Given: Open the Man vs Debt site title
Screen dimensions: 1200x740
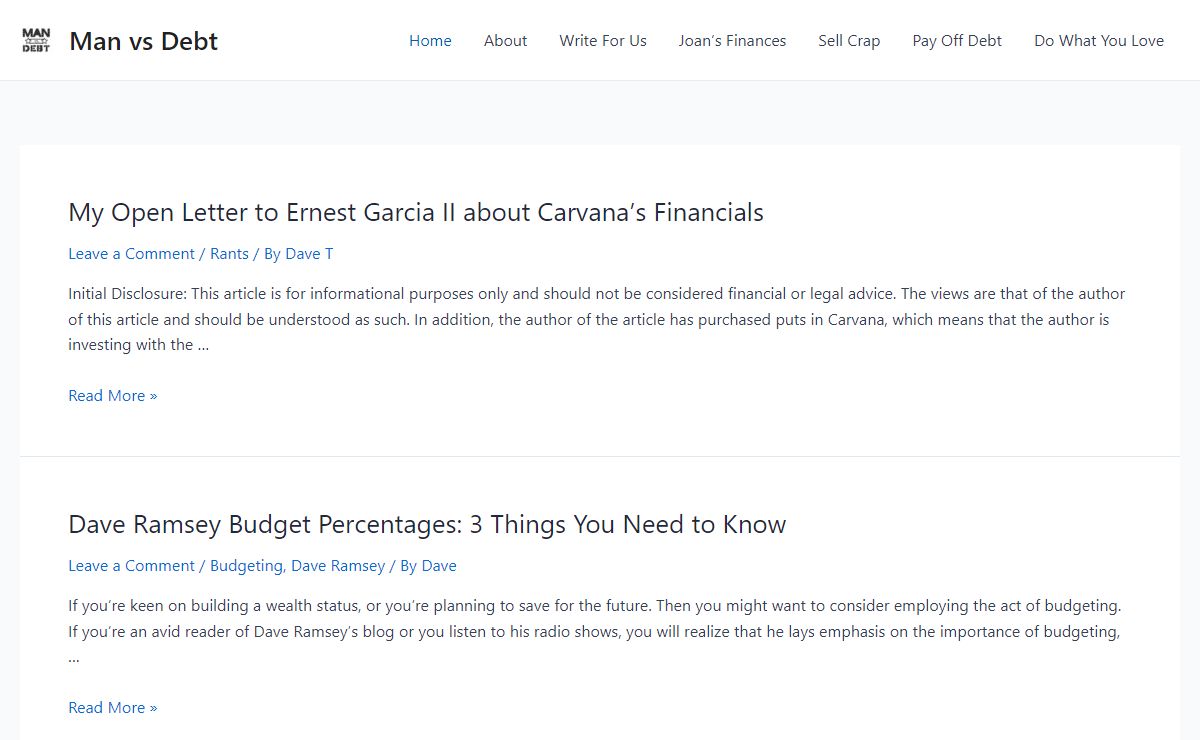Looking at the screenshot, I should pyautogui.click(x=143, y=41).
